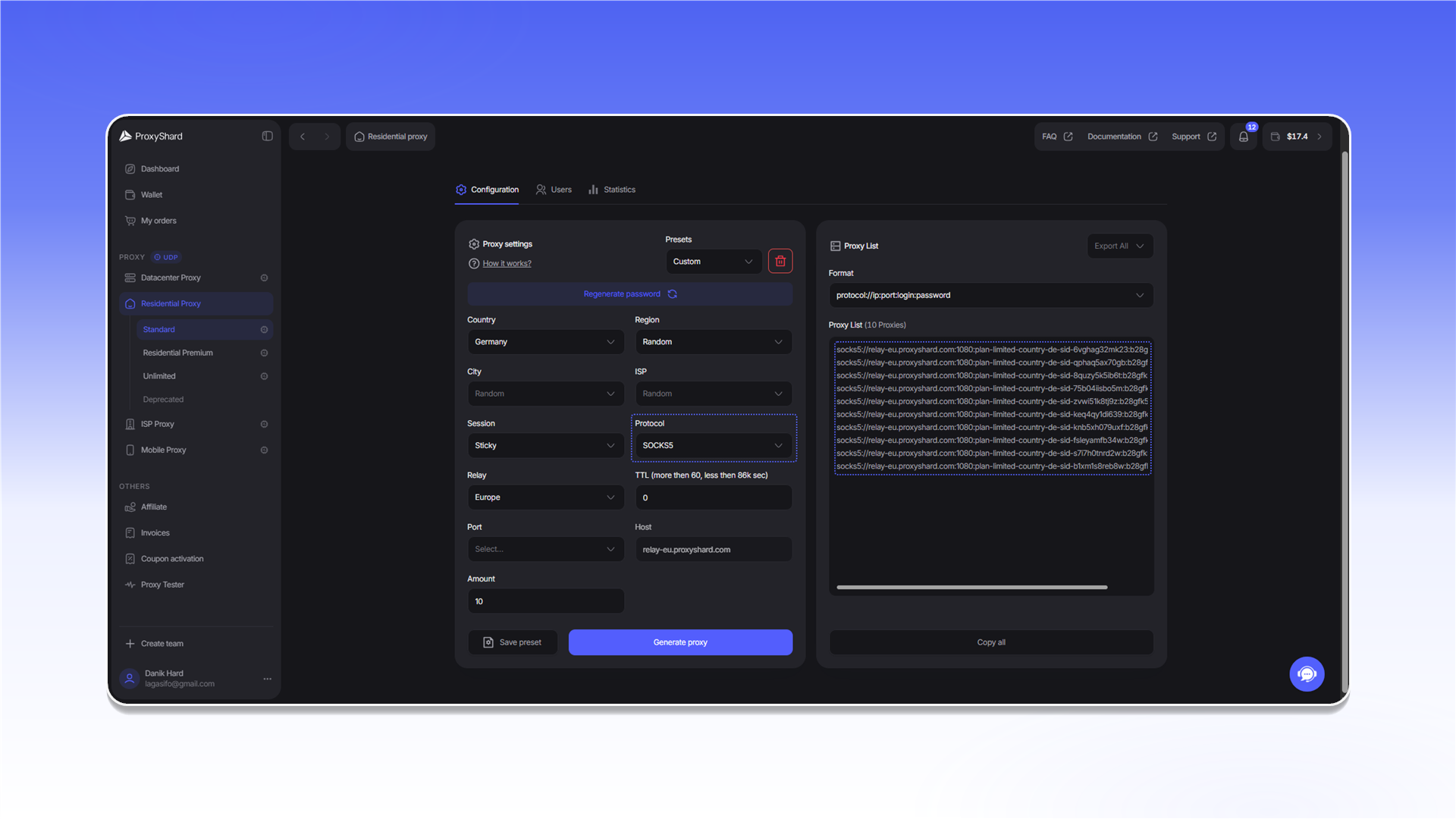Open the Protocol dropdown showing SOCKS5
Screen dimensions: 1456x819
pos(713,445)
